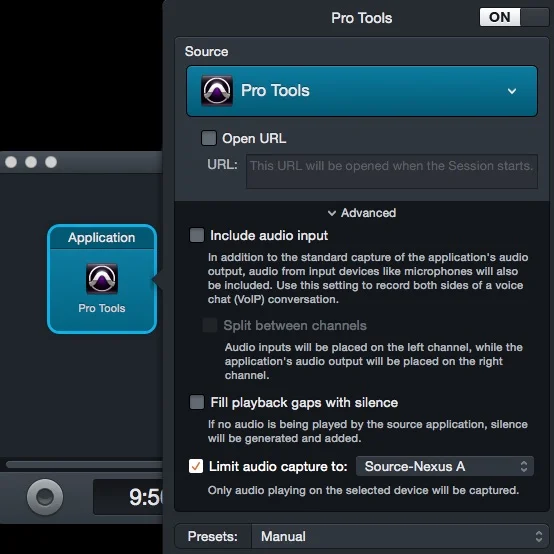Click 'Only audio playing on the selected device' note
Viewport: 554px width, 554px height.
[363, 490]
